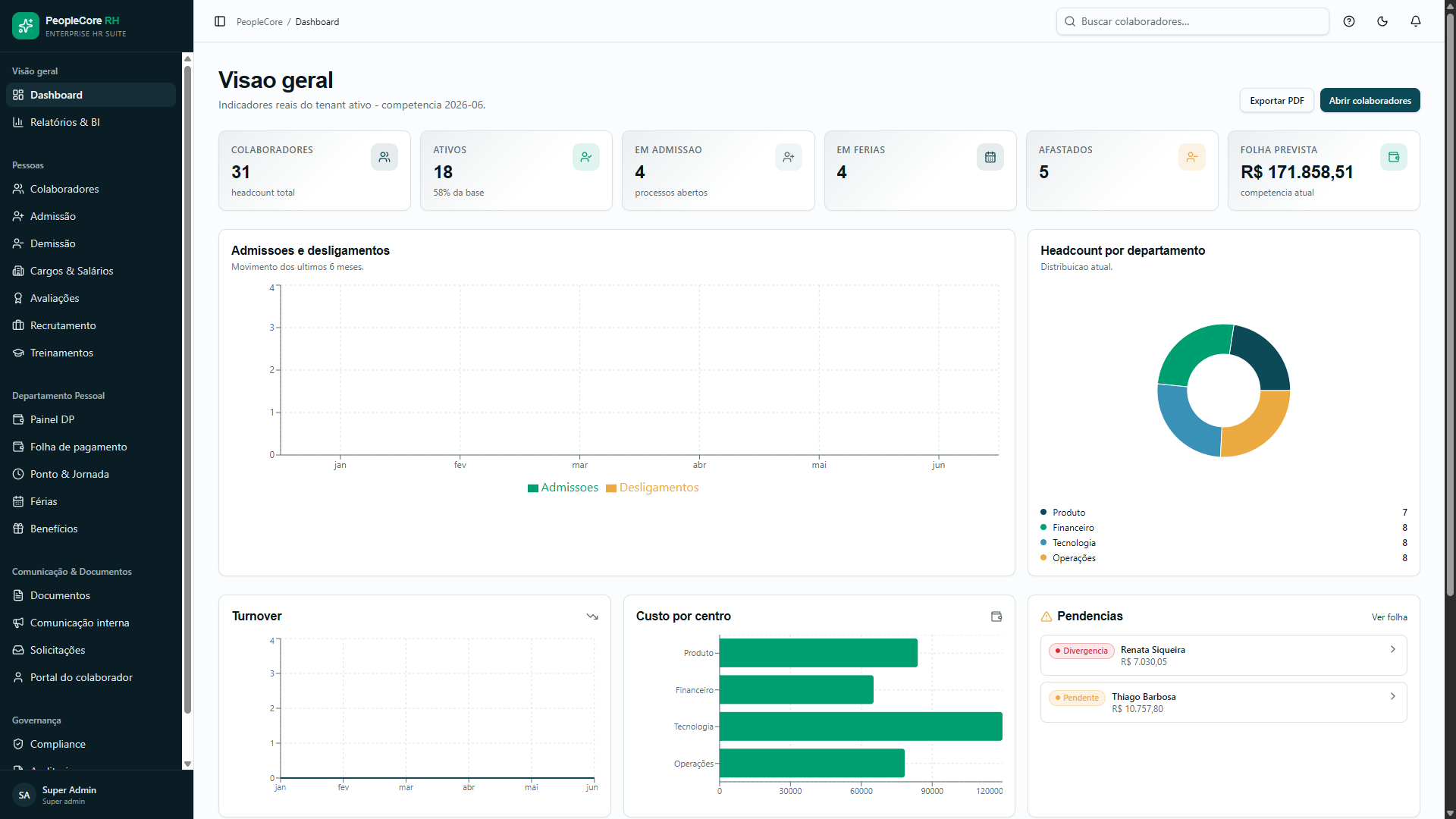The image size is (1456, 819).
Task: Click the Operações legend row
Action: (x=1223, y=558)
